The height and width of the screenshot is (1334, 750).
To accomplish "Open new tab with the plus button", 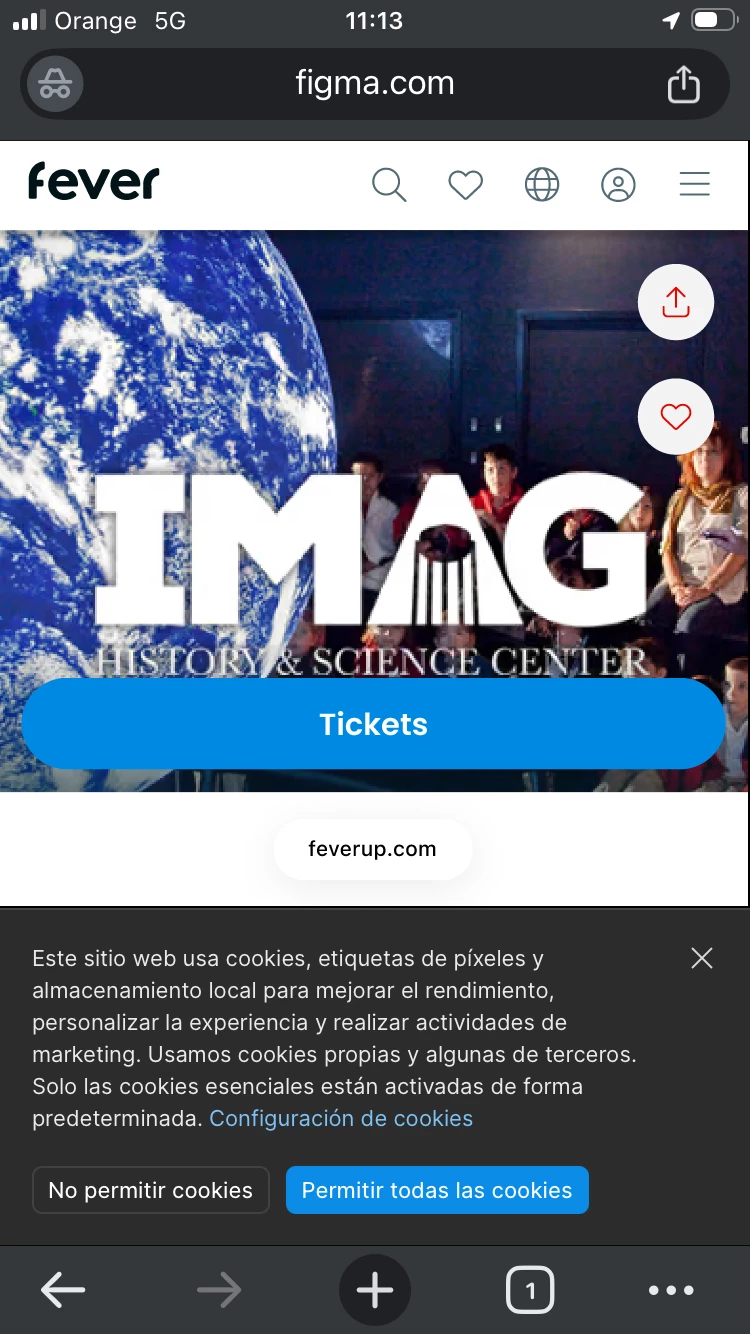I will 375,1290.
